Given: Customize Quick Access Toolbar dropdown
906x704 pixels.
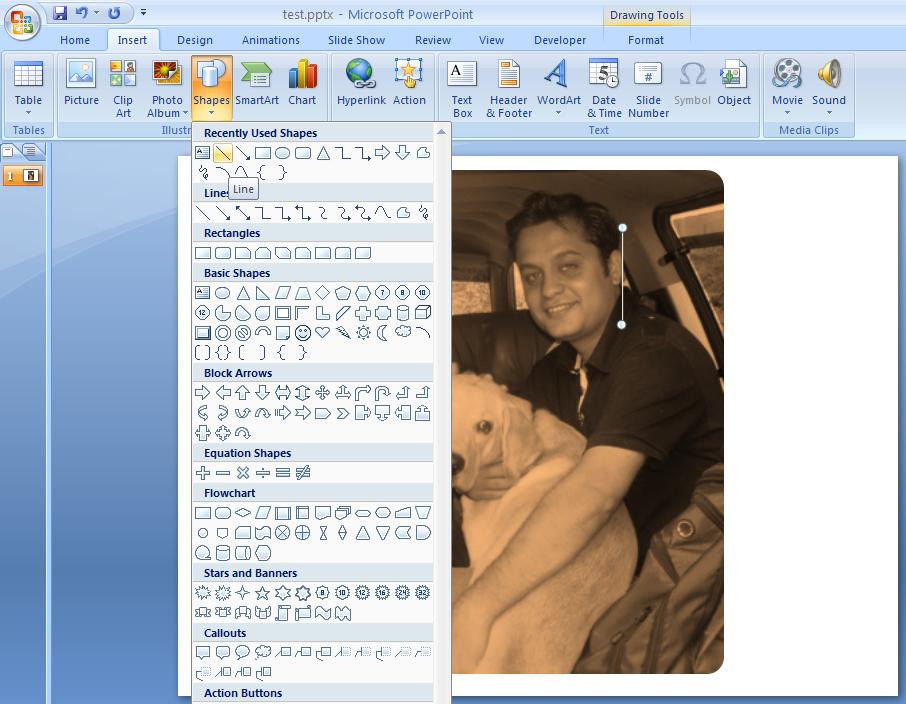Looking at the screenshot, I should click(x=143, y=12).
